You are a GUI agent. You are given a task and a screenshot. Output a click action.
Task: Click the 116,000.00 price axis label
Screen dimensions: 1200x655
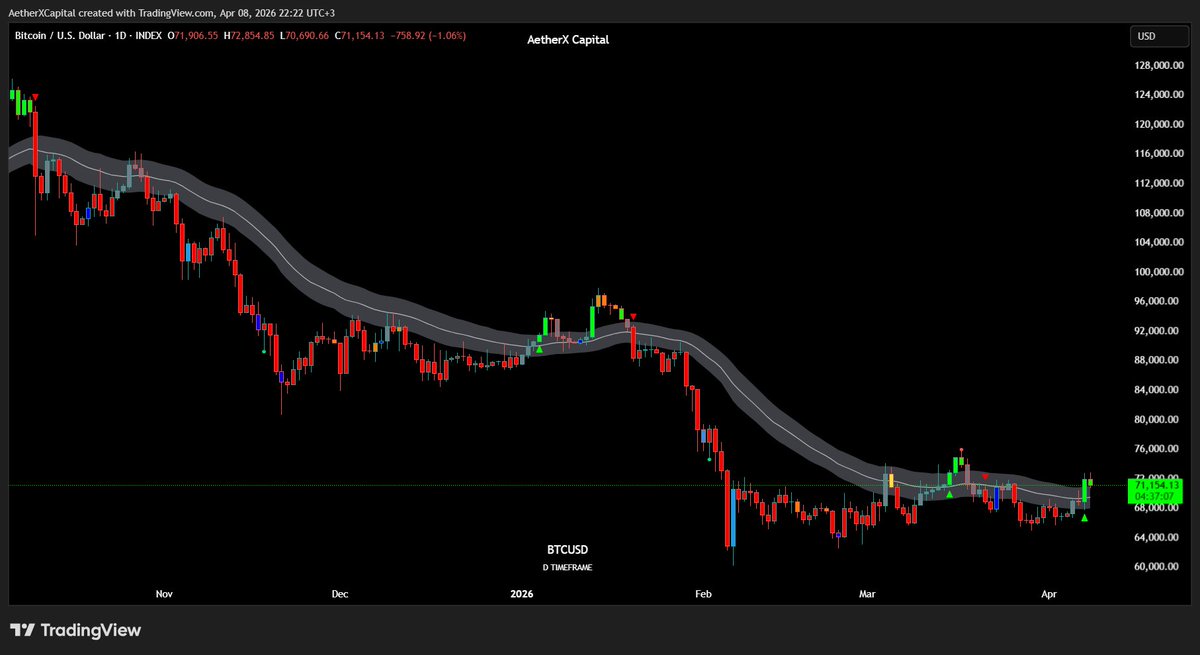[1160, 154]
